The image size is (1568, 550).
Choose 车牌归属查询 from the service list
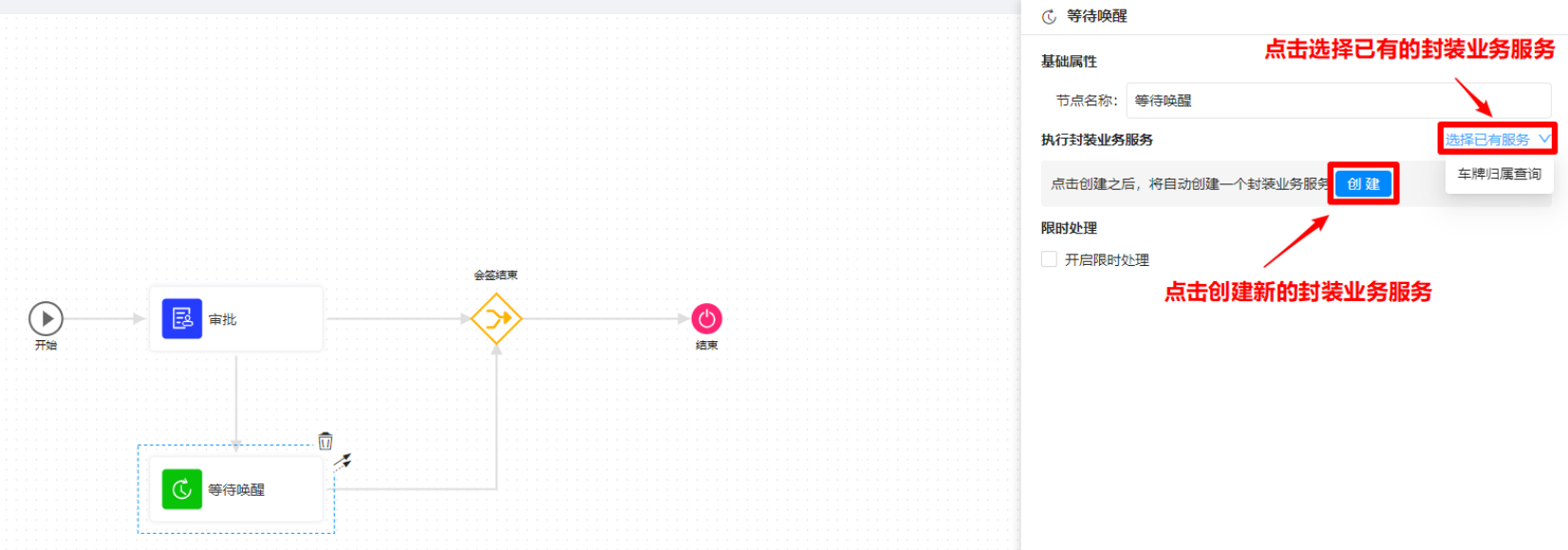[x=1499, y=174]
